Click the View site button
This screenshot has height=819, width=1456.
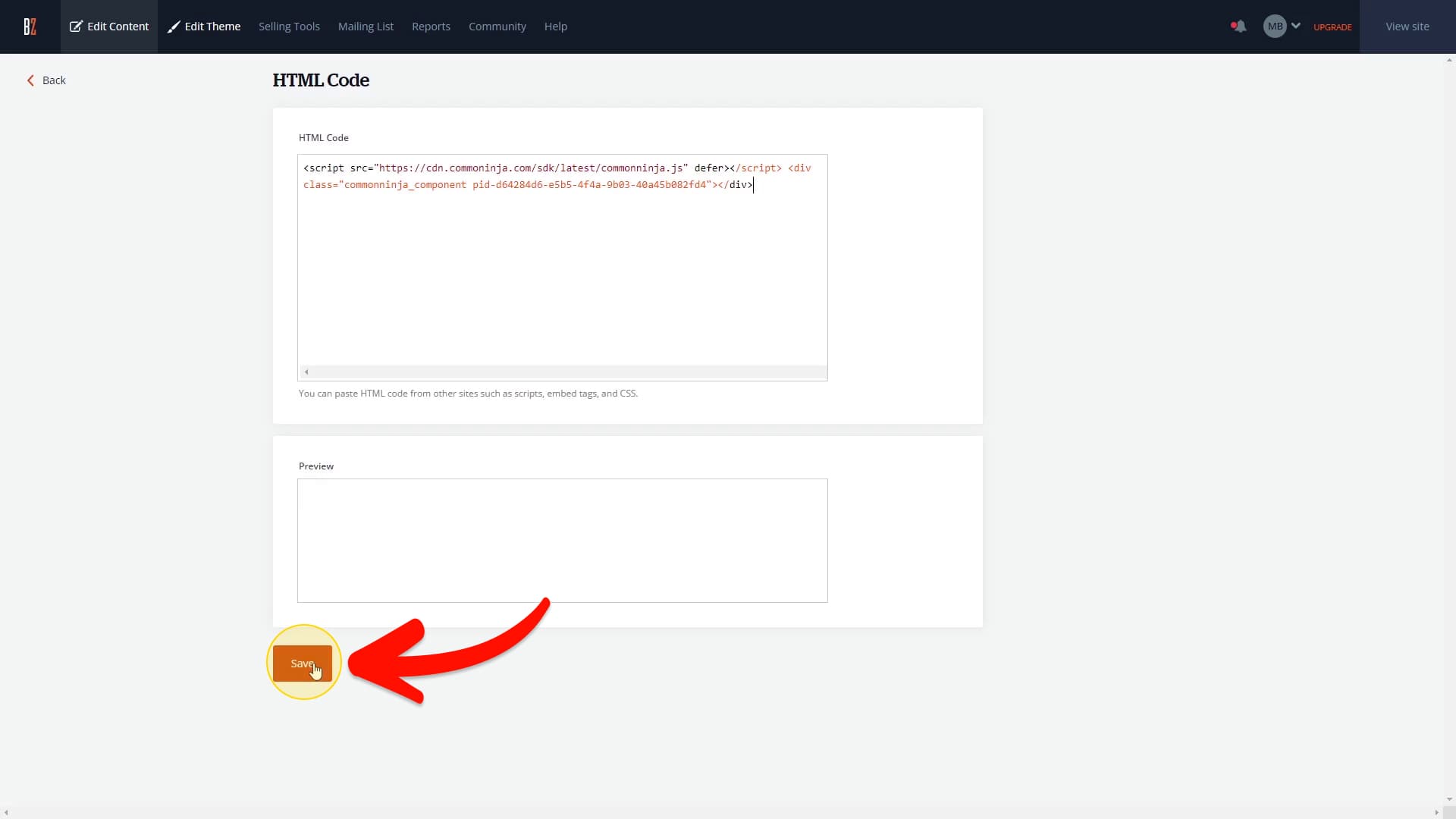(1407, 27)
